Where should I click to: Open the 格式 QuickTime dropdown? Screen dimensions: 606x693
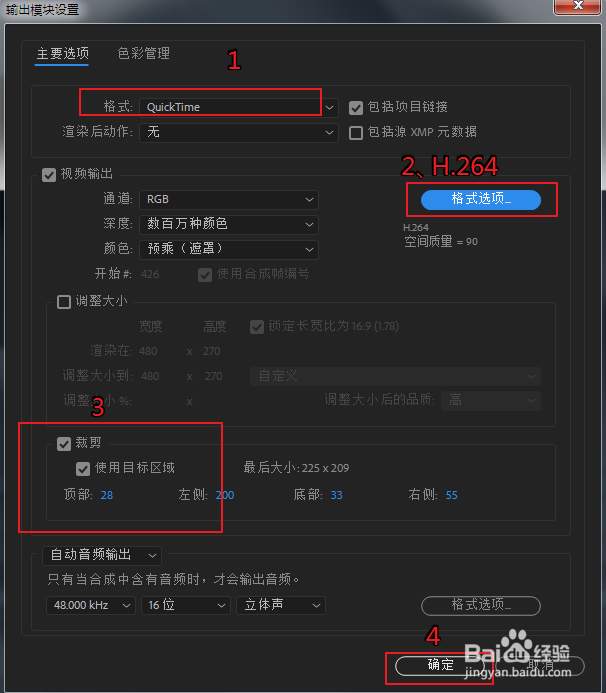click(239, 107)
